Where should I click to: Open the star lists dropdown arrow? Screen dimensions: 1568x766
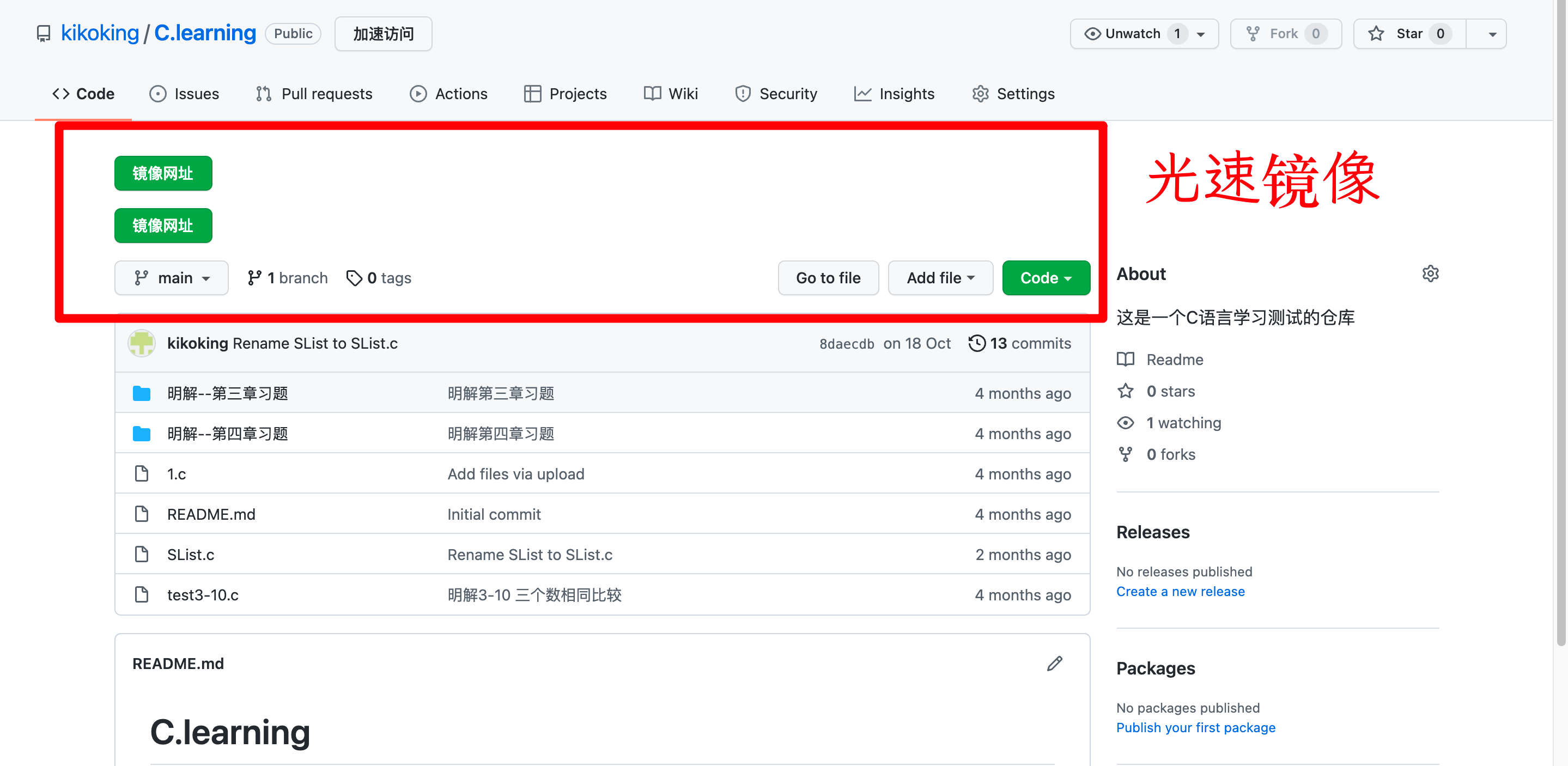click(x=1492, y=34)
